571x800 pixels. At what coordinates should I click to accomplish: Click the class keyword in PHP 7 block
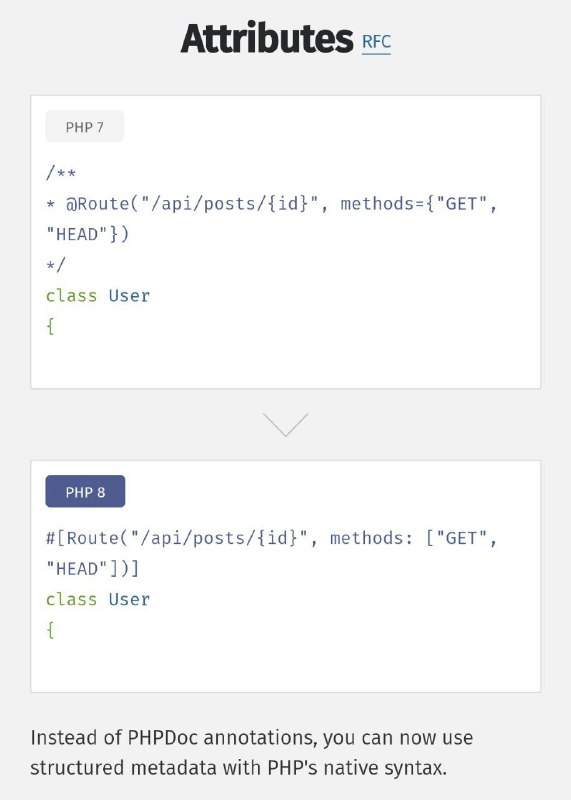point(71,295)
